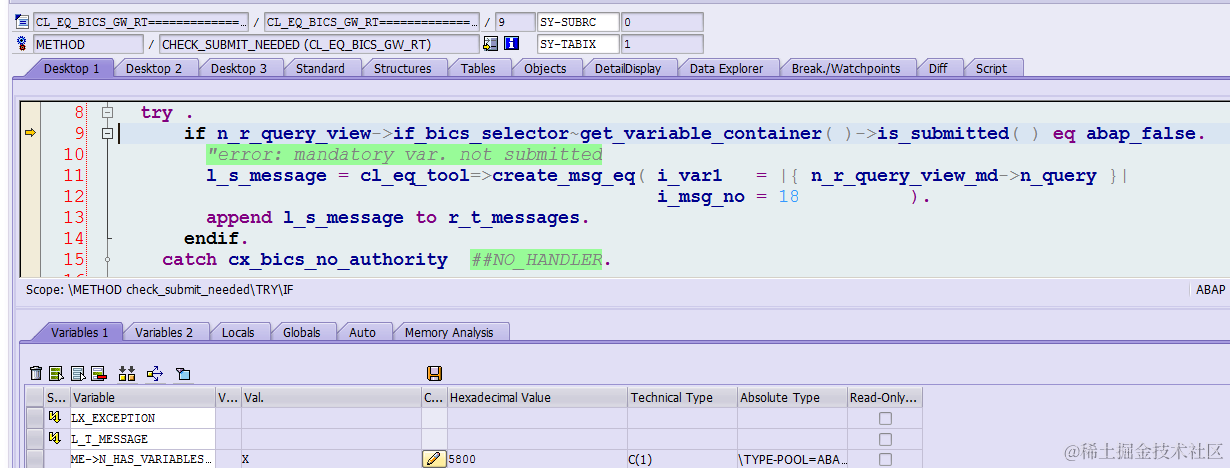Viewport: 1230px width, 468px height.
Task: Click the Absolute Type column header
Action: 792,397
